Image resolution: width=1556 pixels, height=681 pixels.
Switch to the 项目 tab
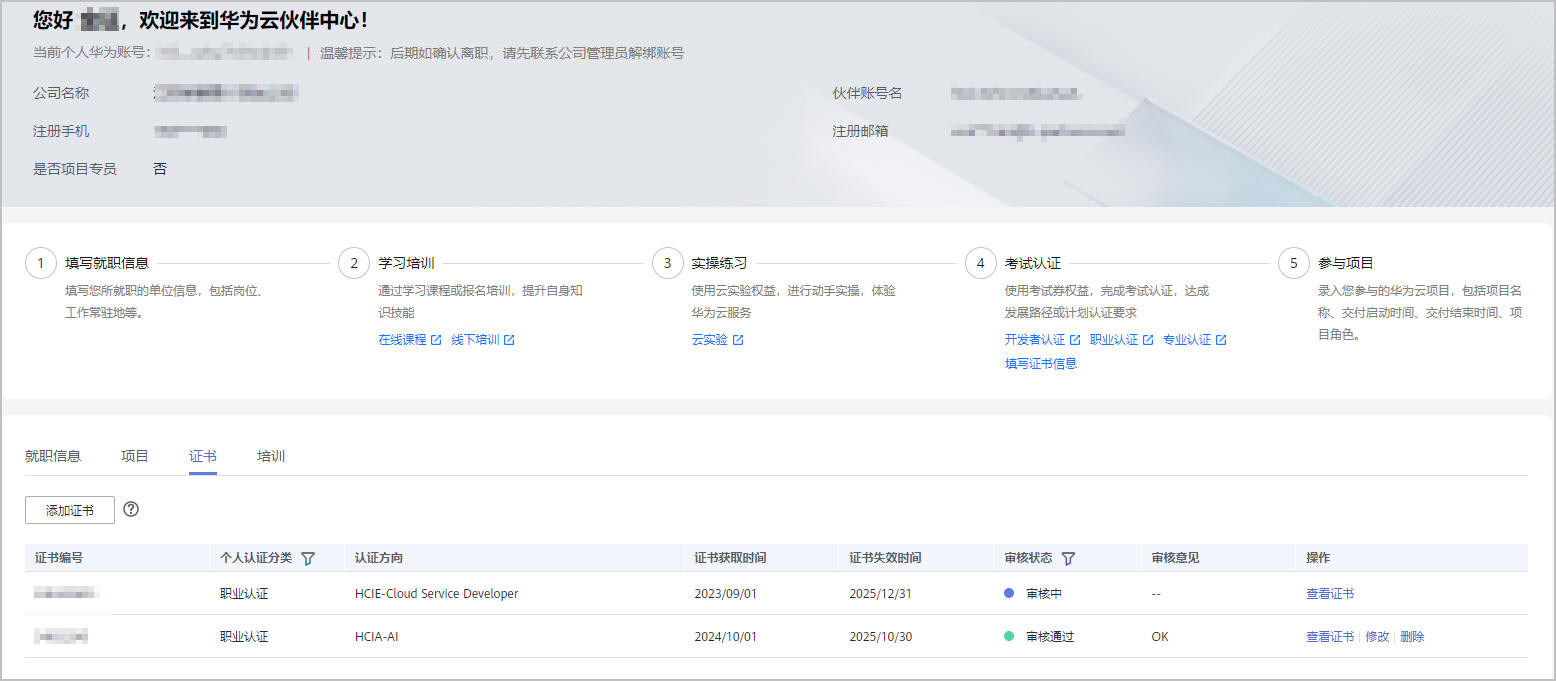[x=135, y=456]
